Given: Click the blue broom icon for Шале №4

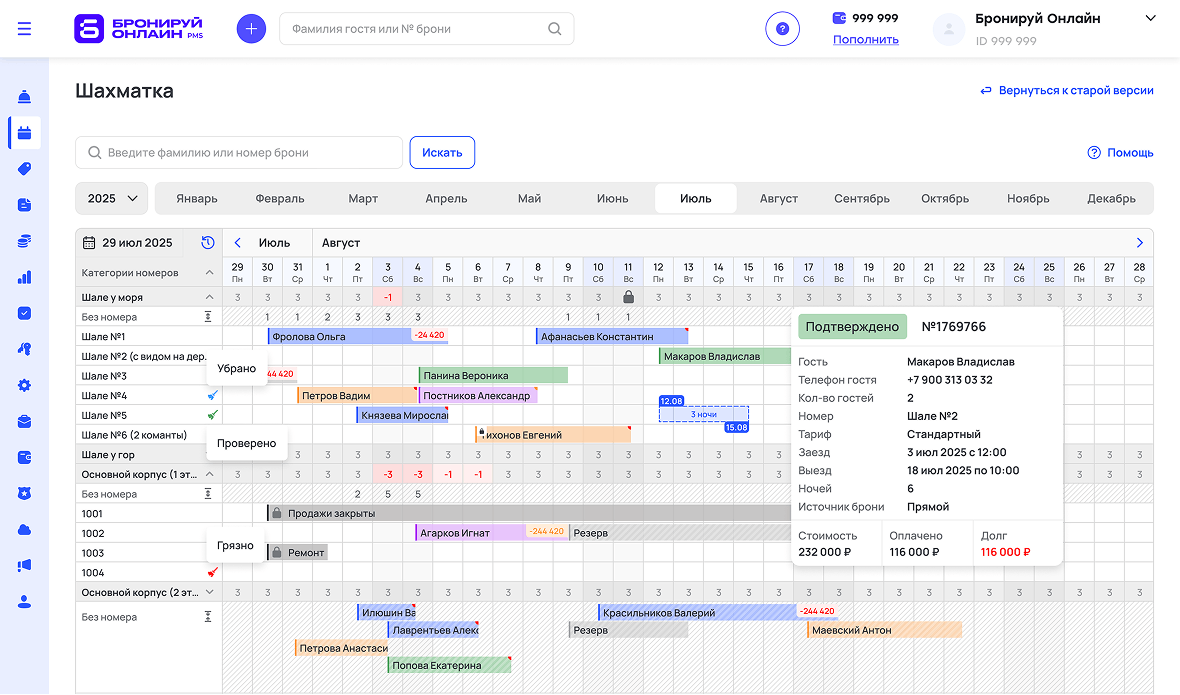Looking at the screenshot, I should [x=211, y=396].
